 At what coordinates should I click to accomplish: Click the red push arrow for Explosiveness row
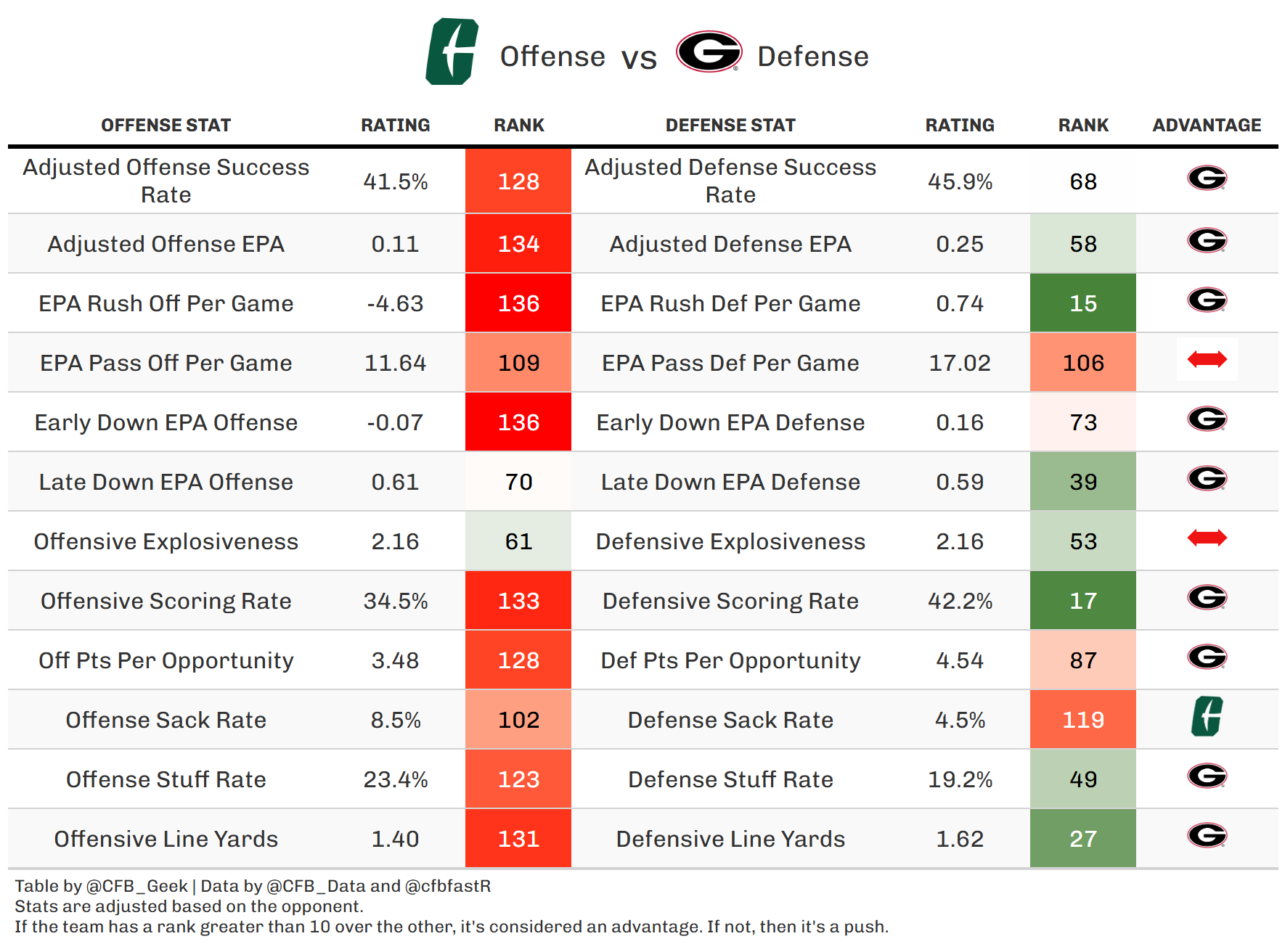pos(1207,538)
